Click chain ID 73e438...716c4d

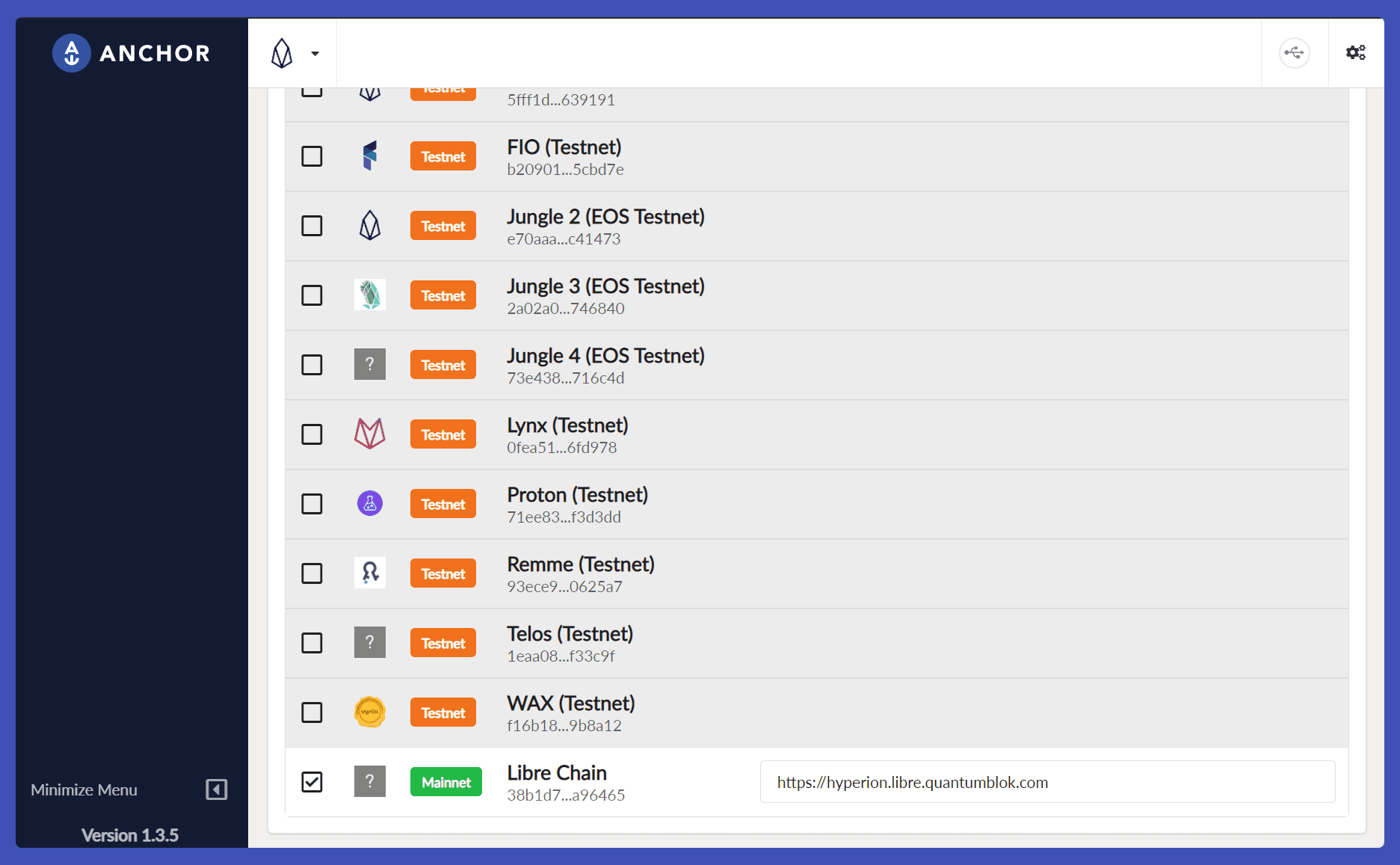click(x=566, y=378)
